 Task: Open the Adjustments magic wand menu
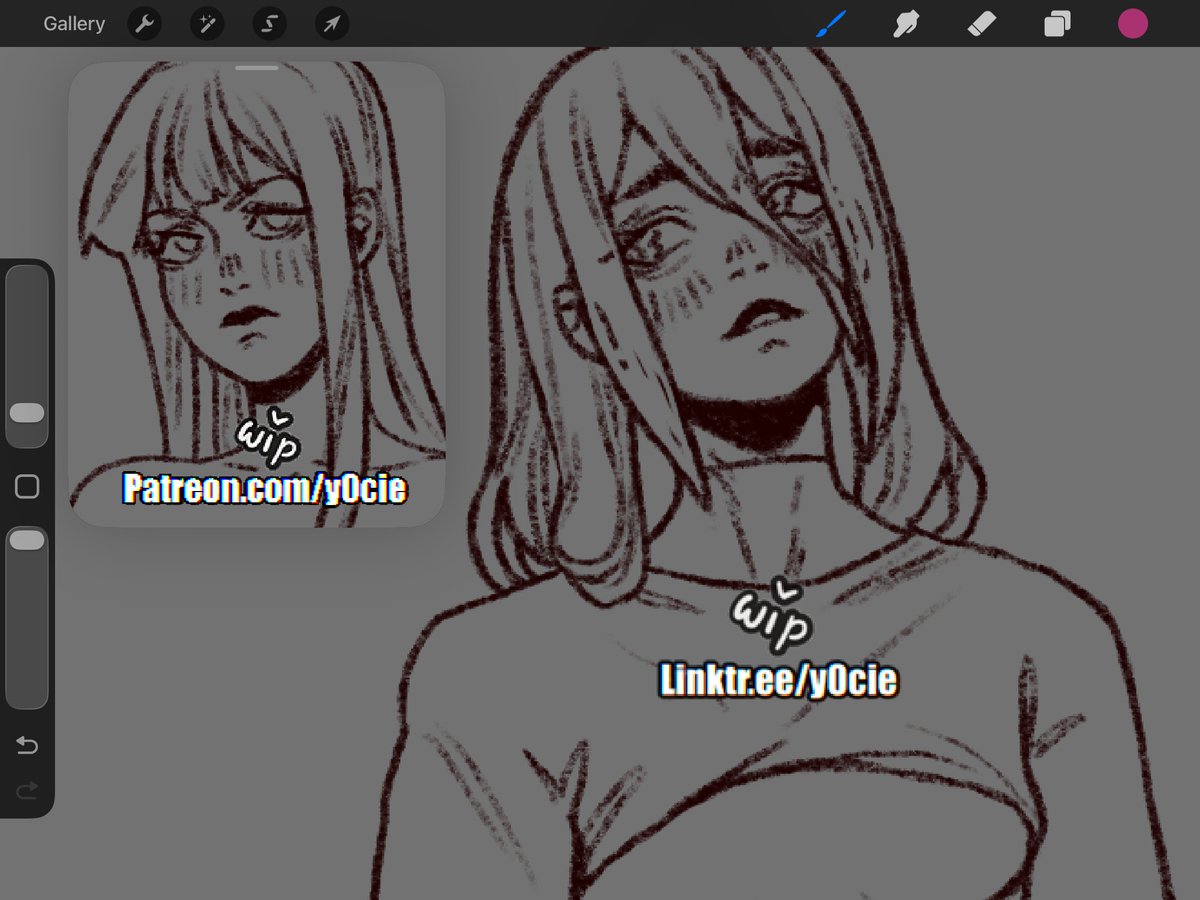point(207,24)
